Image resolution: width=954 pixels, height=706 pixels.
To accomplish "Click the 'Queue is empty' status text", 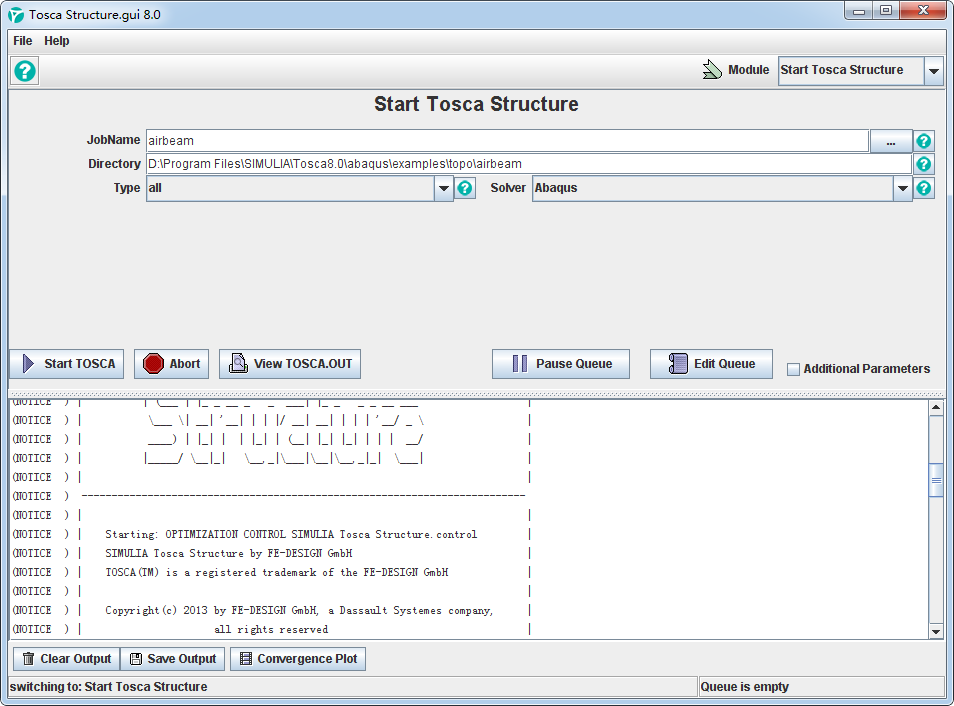I will 744,687.
